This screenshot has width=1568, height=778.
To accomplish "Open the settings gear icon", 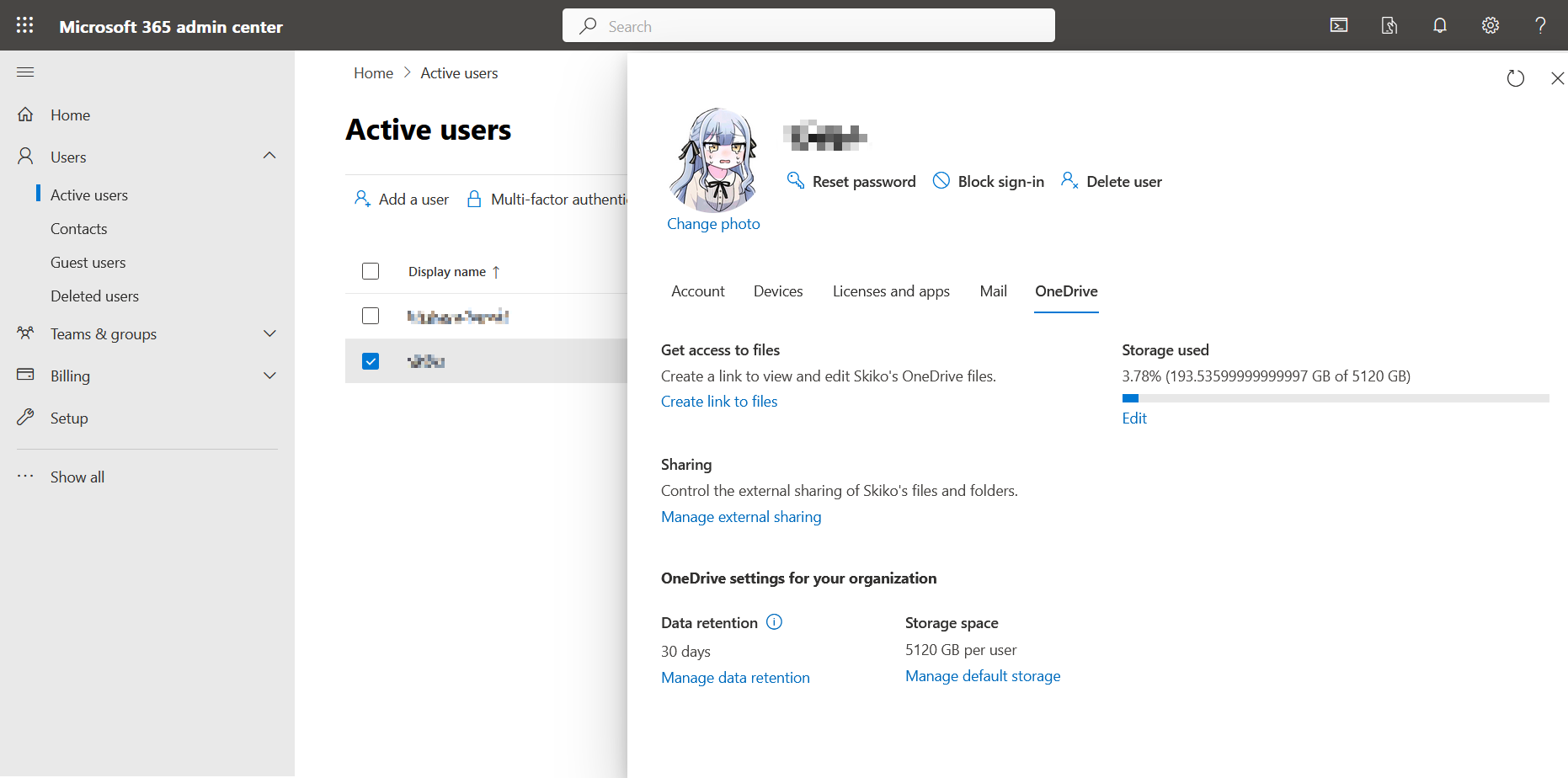I will 1490,25.
